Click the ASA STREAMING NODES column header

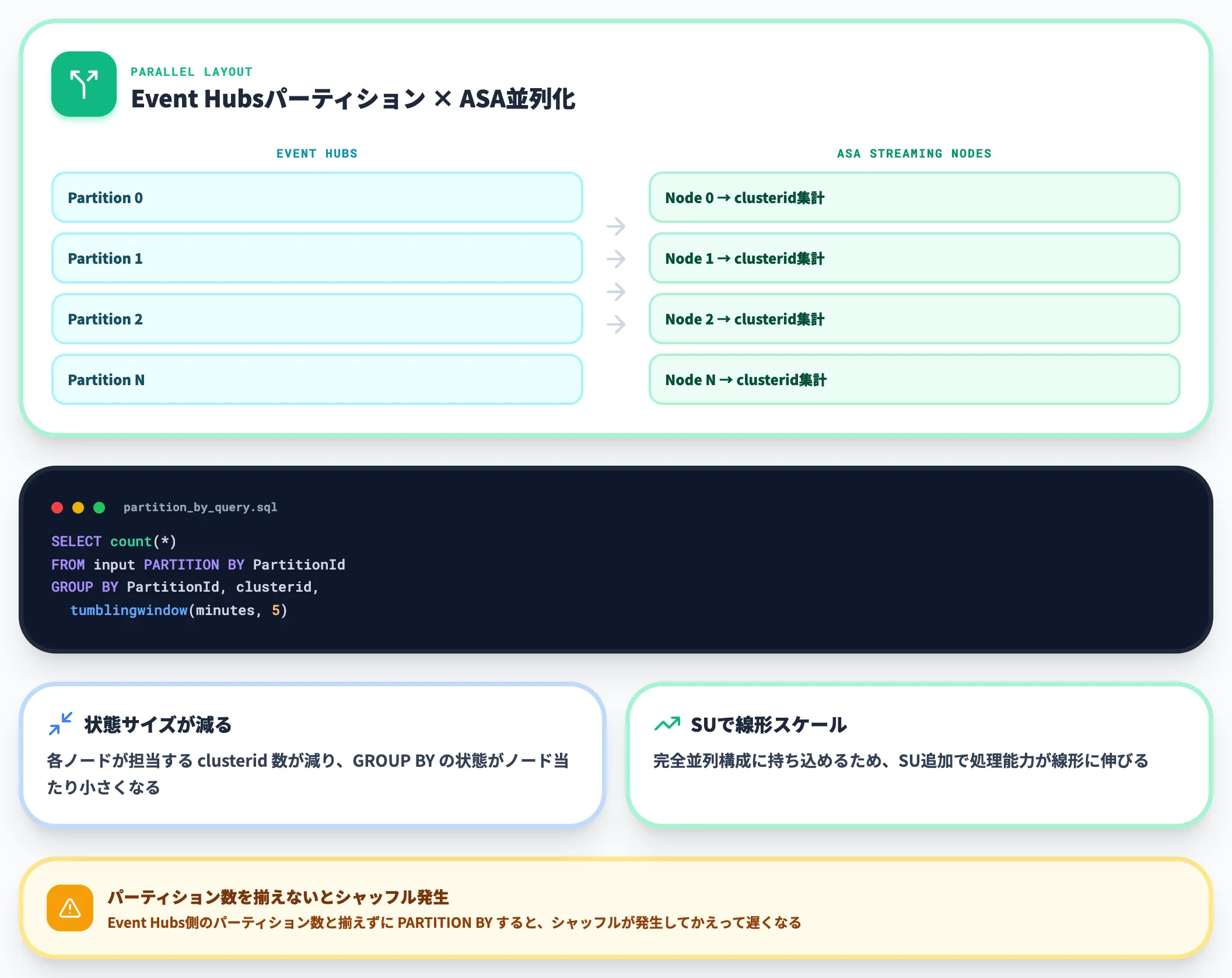(914, 153)
